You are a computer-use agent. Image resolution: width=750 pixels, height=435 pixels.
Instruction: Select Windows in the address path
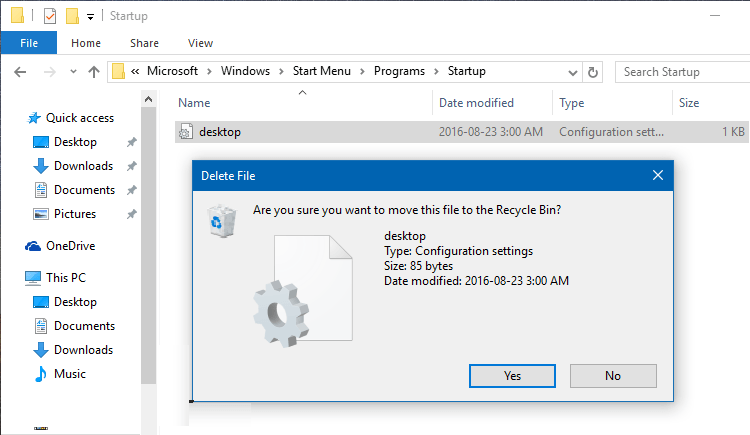(x=245, y=71)
